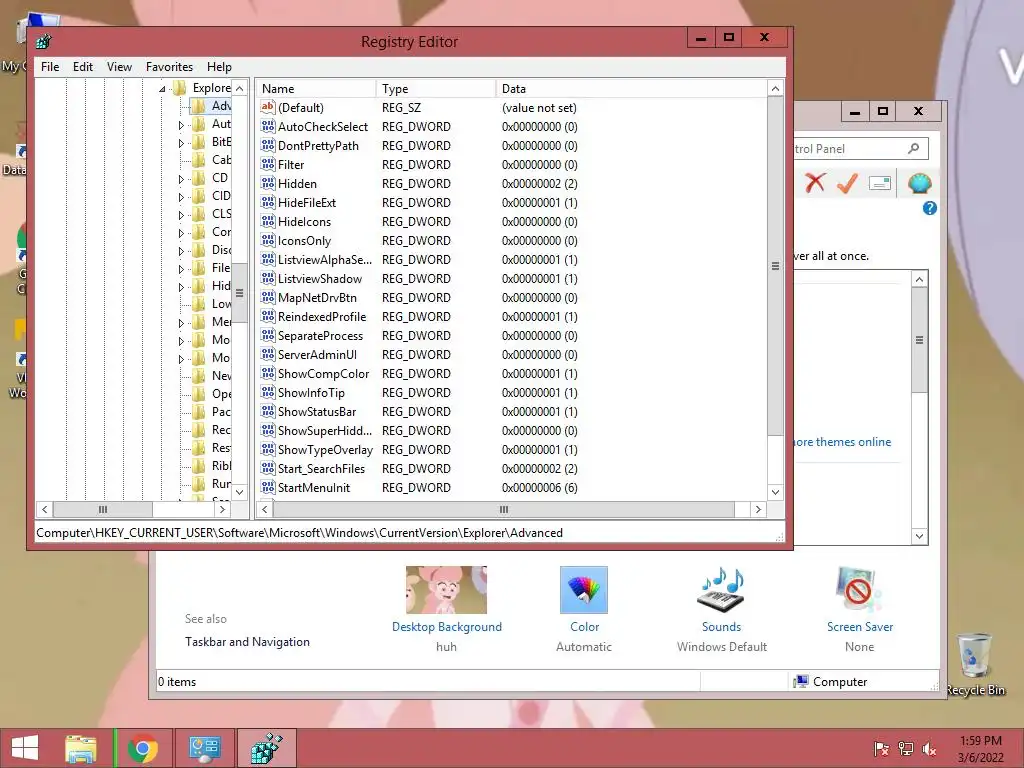The height and width of the screenshot is (768, 1024).
Task: Click the red X delete icon in Control Panel
Action: tap(814, 183)
